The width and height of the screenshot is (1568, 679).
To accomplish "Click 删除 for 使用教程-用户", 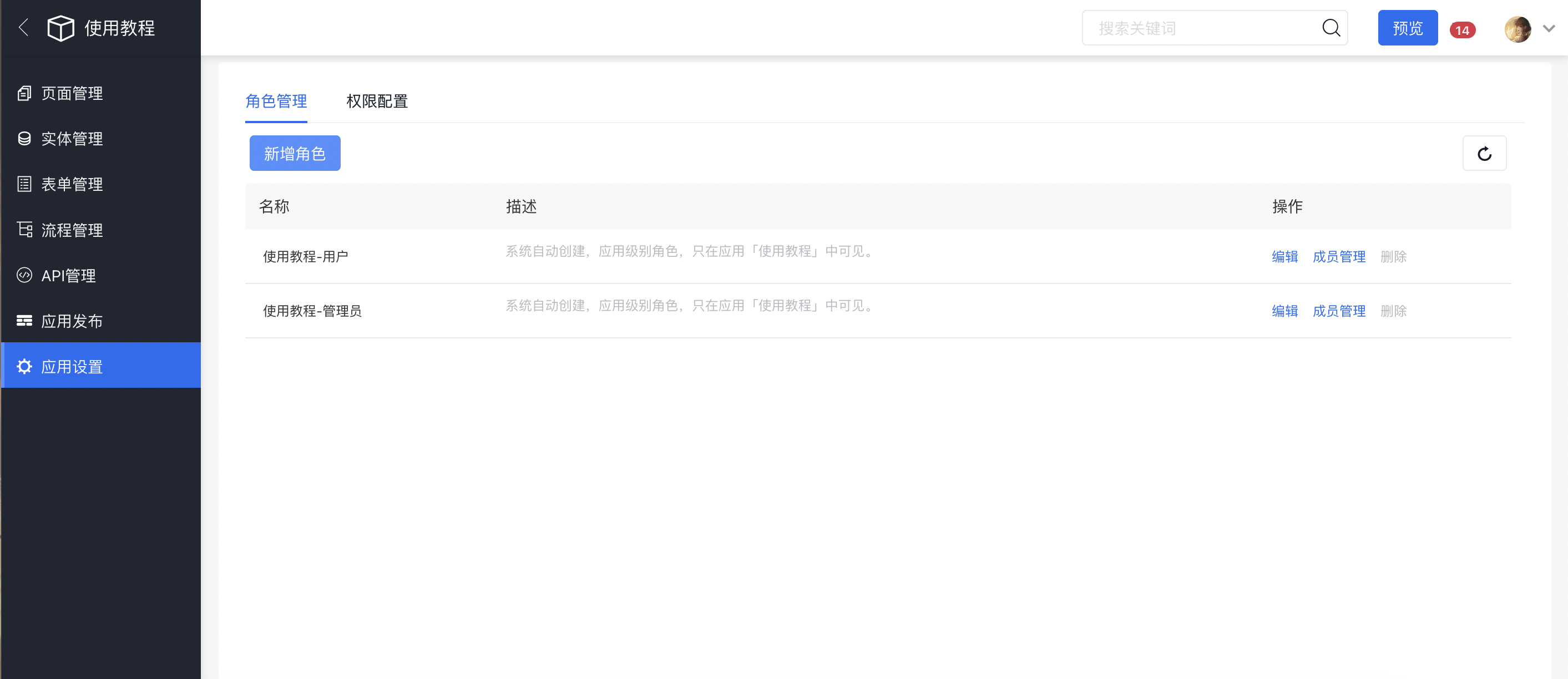I will 1393,257.
